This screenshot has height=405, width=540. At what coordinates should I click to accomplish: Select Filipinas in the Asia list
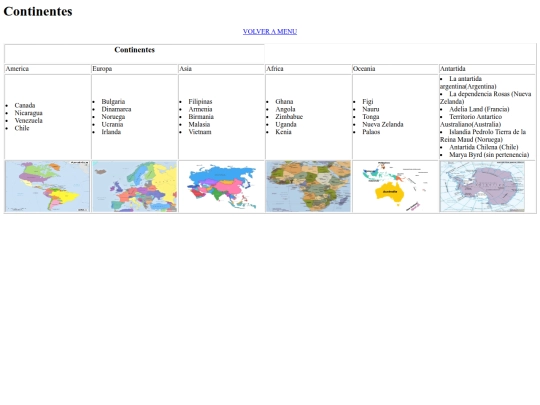pos(200,102)
